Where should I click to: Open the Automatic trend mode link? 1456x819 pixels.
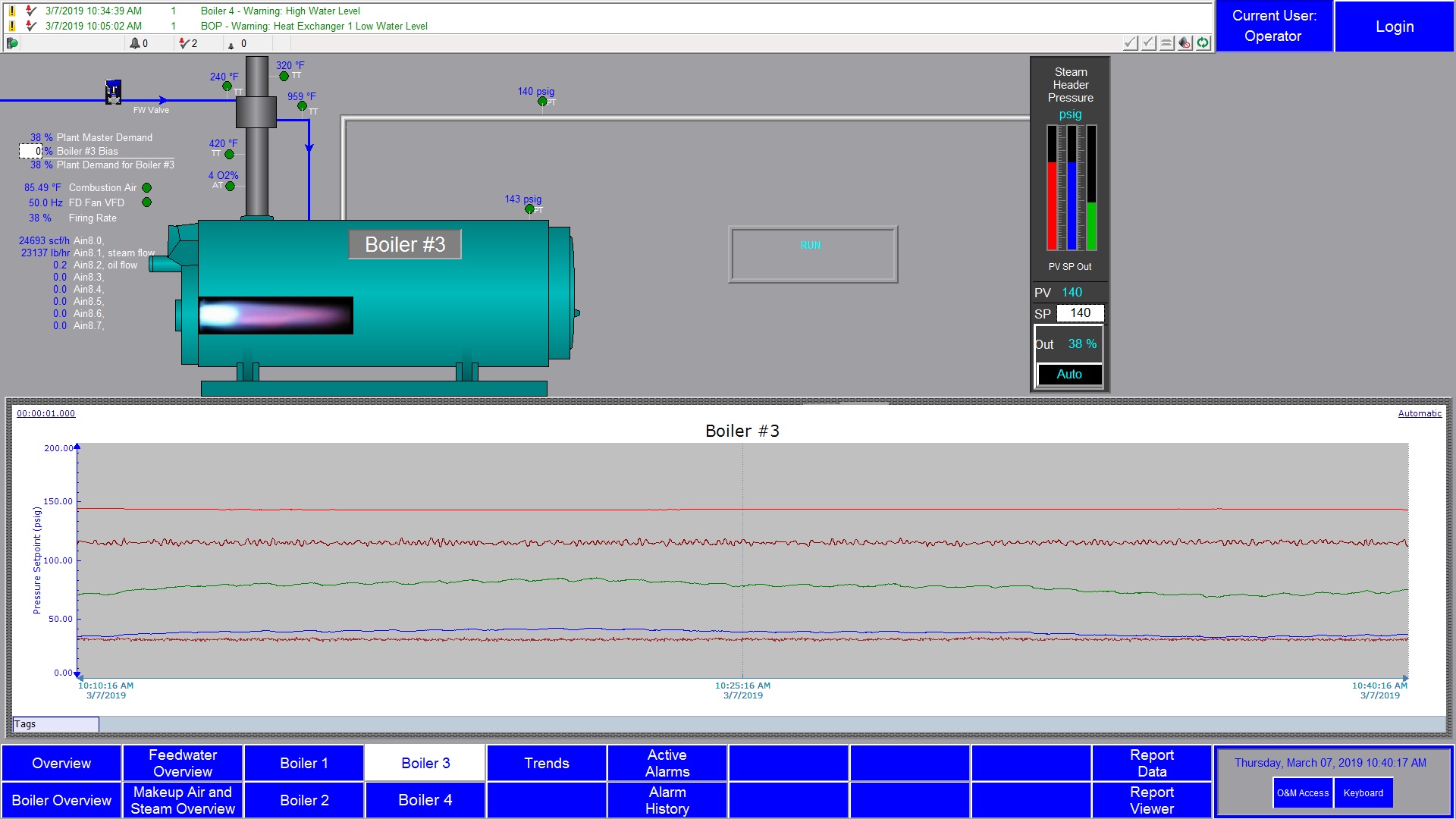[x=1420, y=413]
